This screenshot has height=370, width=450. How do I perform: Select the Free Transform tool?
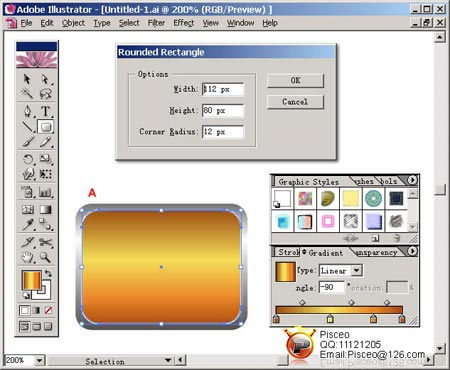(45, 174)
